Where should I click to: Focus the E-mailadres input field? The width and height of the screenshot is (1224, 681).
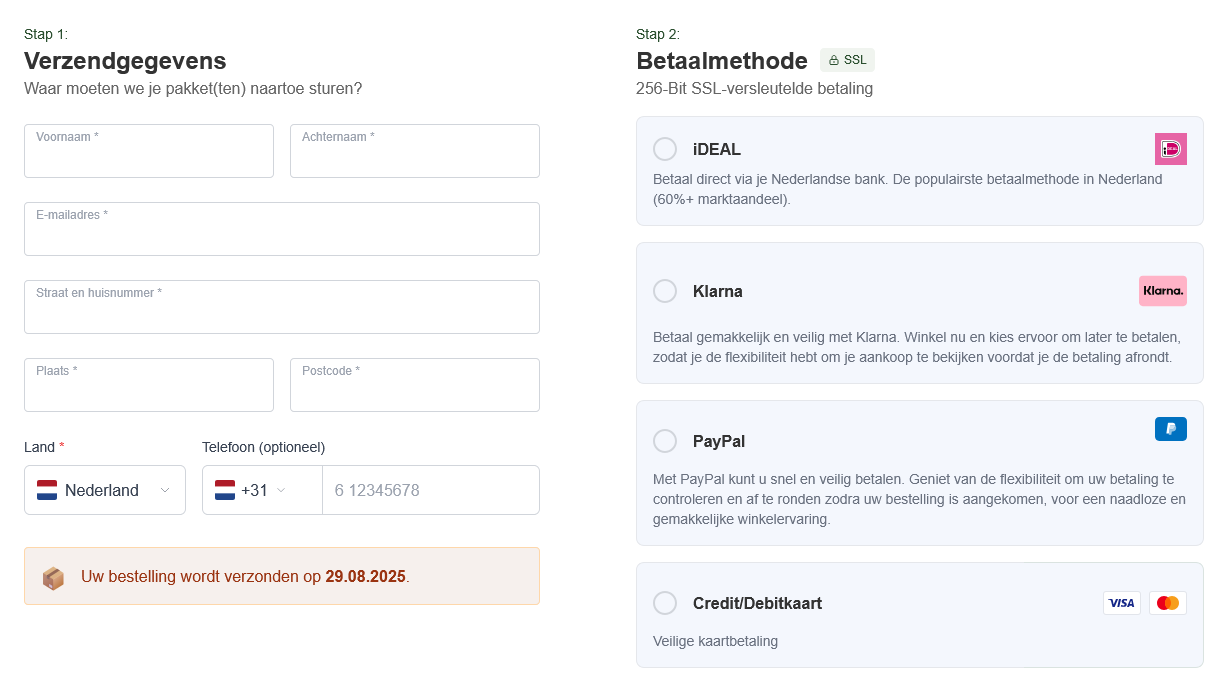point(282,229)
